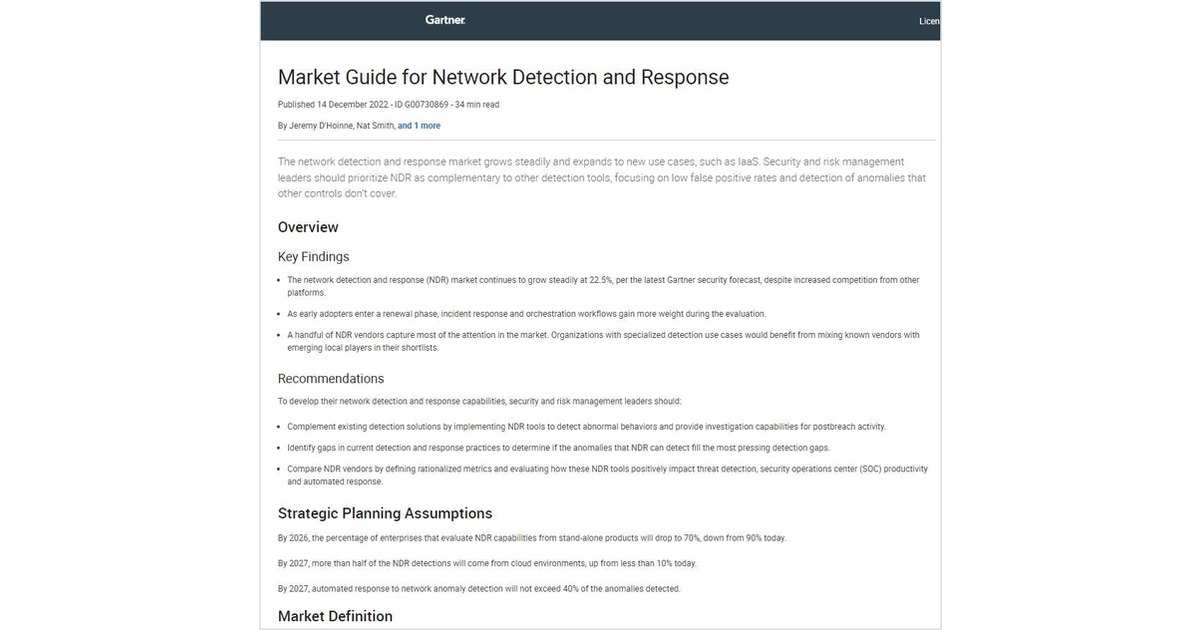This screenshot has height=630, width=1200.
Task: Click the sentence 'By 2027, more than half of the NDR detections'
Action: [487, 563]
